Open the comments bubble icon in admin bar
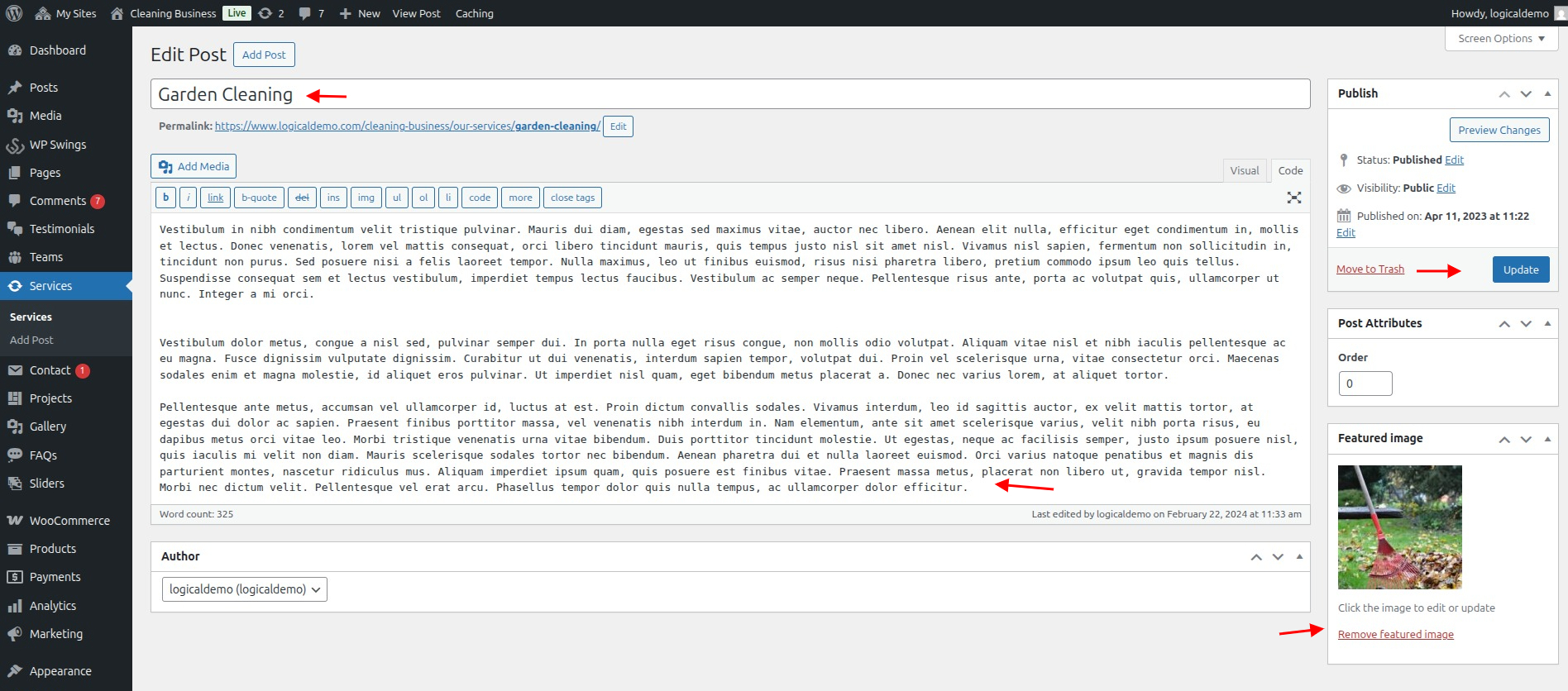This screenshot has height=691, width=1568. point(305,13)
